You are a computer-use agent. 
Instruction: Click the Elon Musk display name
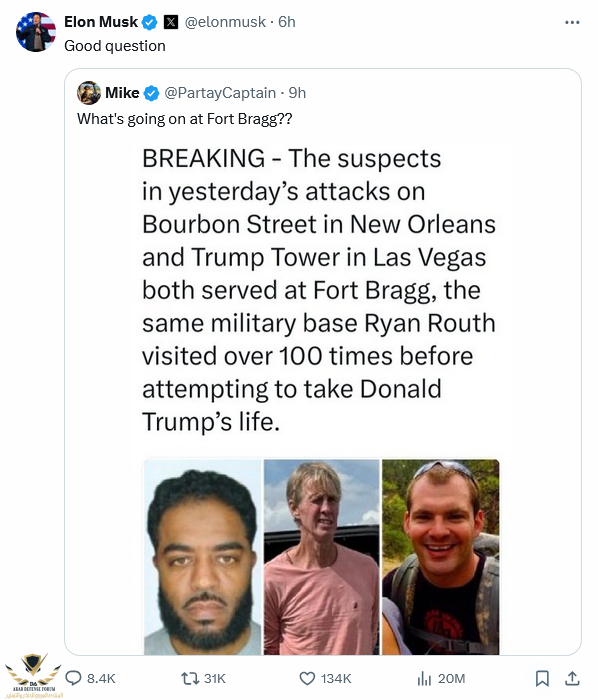point(101,21)
